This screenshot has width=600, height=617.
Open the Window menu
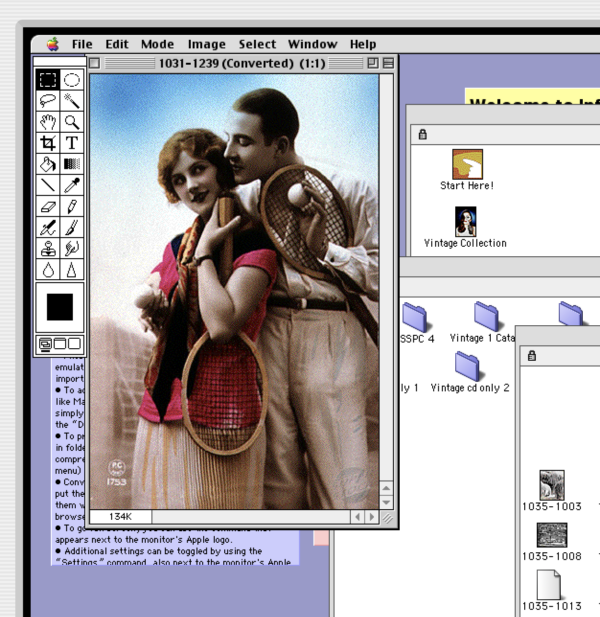pyautogui.click(x=312, y=44)
